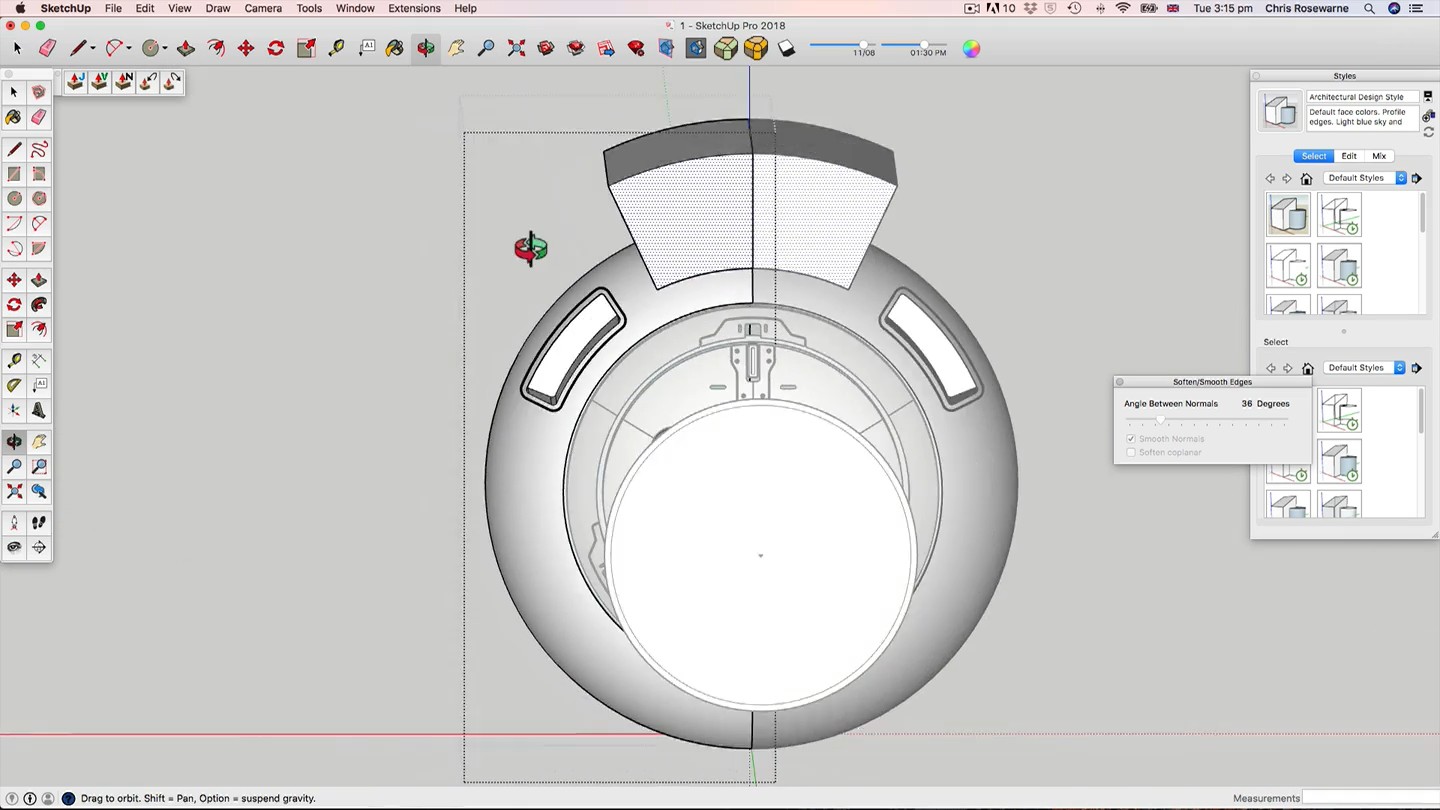
Task: Open the Camera menu
Action: pyautogui.click(x=263, y=8)
